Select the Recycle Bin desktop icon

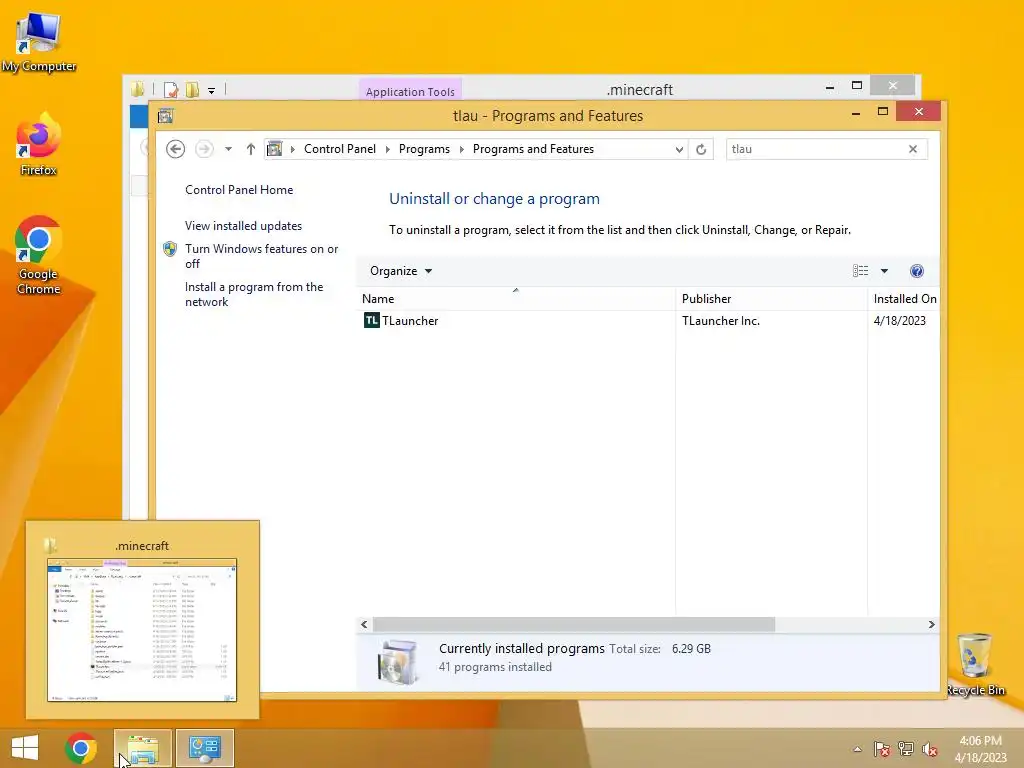(975, 664)
